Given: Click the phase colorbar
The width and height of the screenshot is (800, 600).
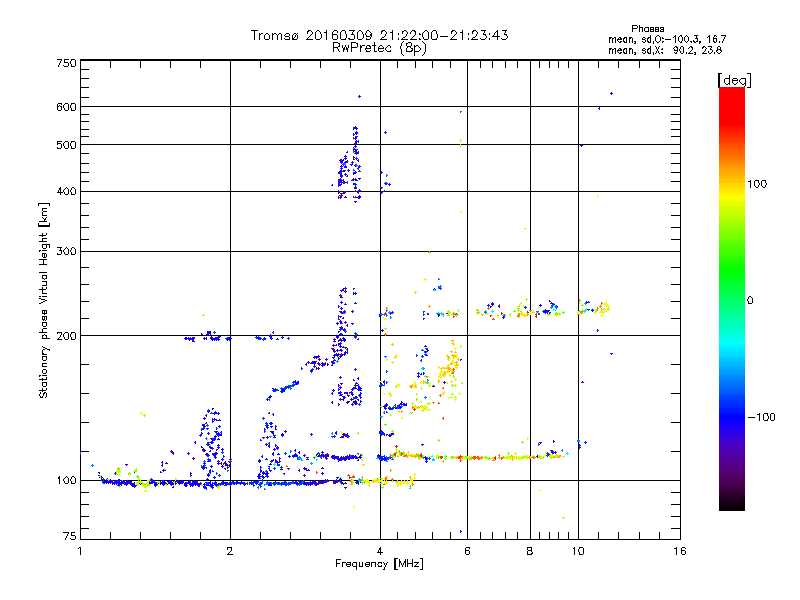Looking at the screenshot, I should tap(732, 298).
